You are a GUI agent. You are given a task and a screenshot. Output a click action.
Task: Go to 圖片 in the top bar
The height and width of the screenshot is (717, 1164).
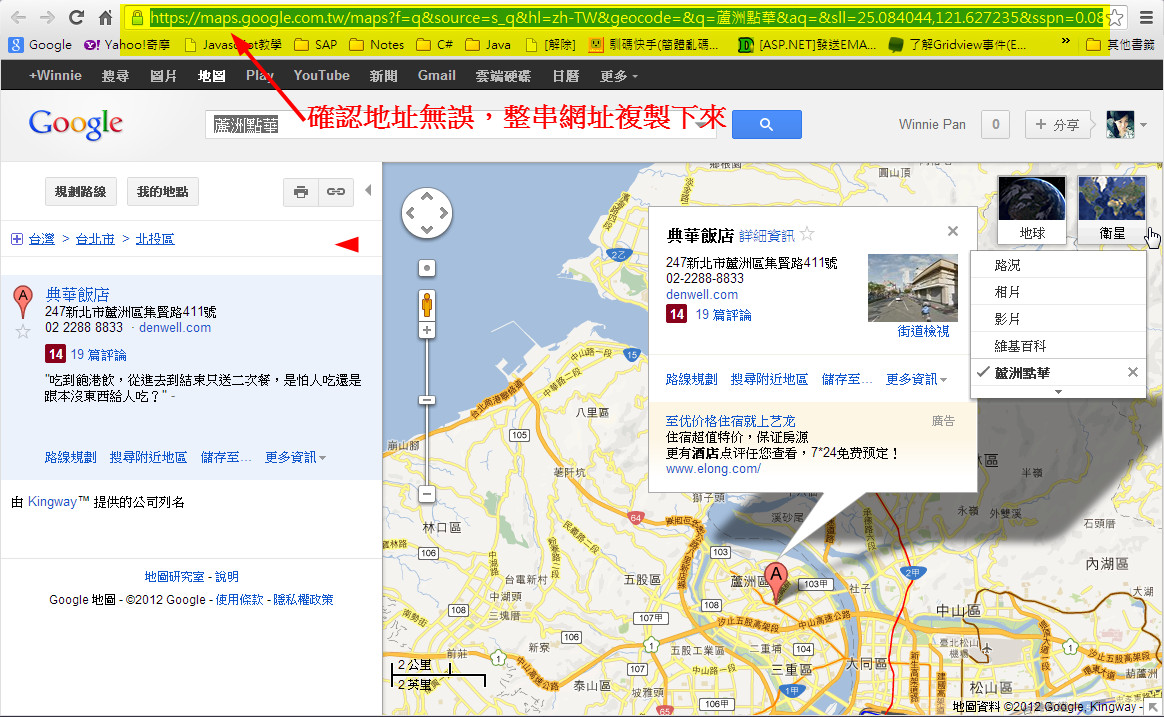pos(163,76)
